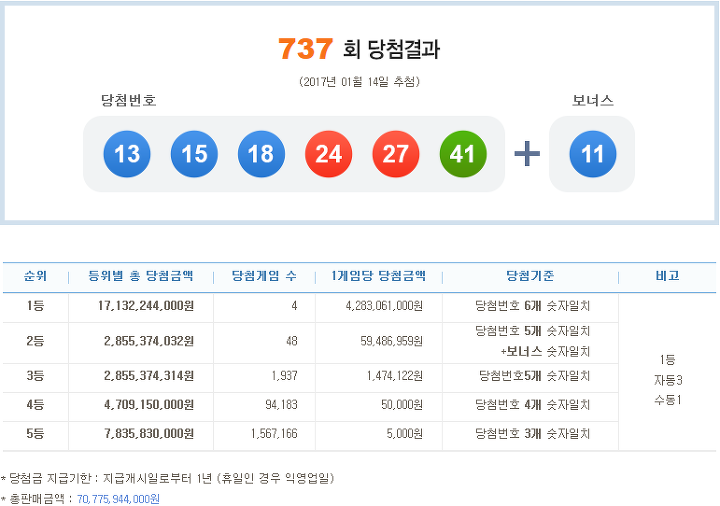Viewport: 720px width, 506px height.
Task: Click the winning game count 1,937
Action: [x=285, y=376]
